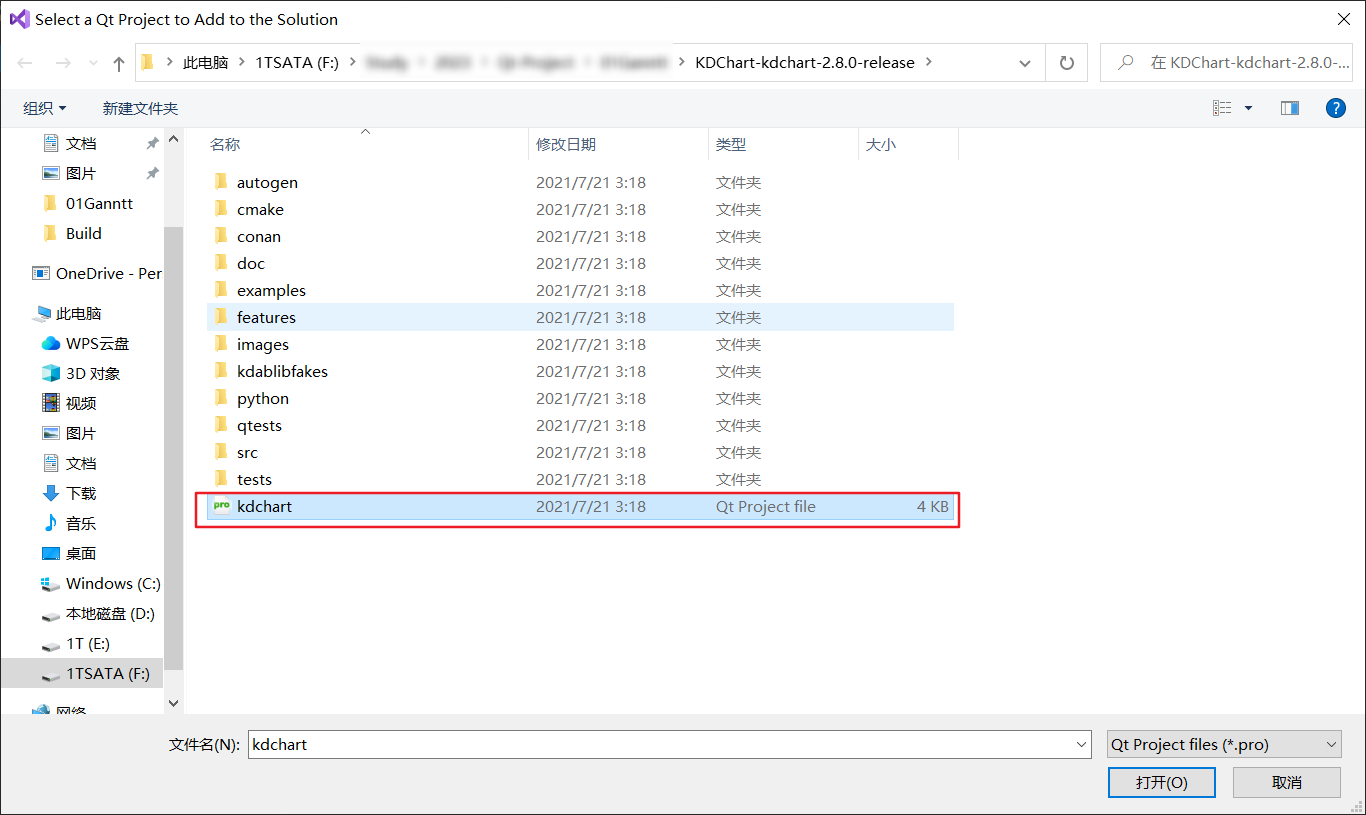Change view layout icon
Image resolution: width=1366 pixels, height=815 pixels.
coord(1222,108)
